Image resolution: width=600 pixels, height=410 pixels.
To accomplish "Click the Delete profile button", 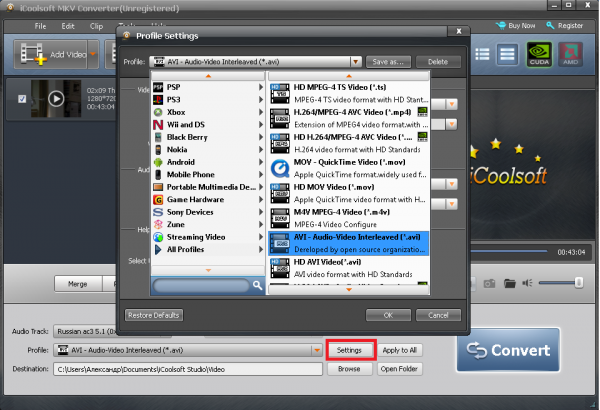I will point(438,62).
